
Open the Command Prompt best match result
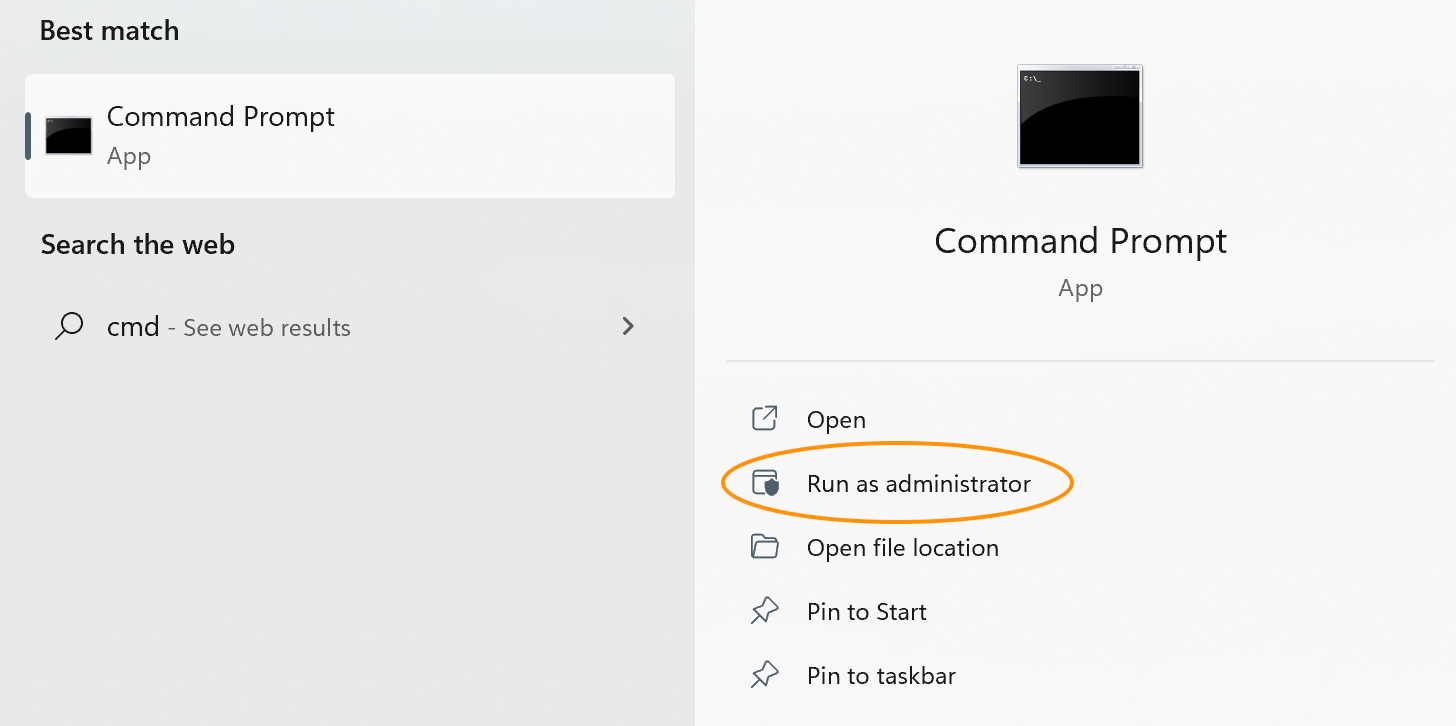click(350, 136)
